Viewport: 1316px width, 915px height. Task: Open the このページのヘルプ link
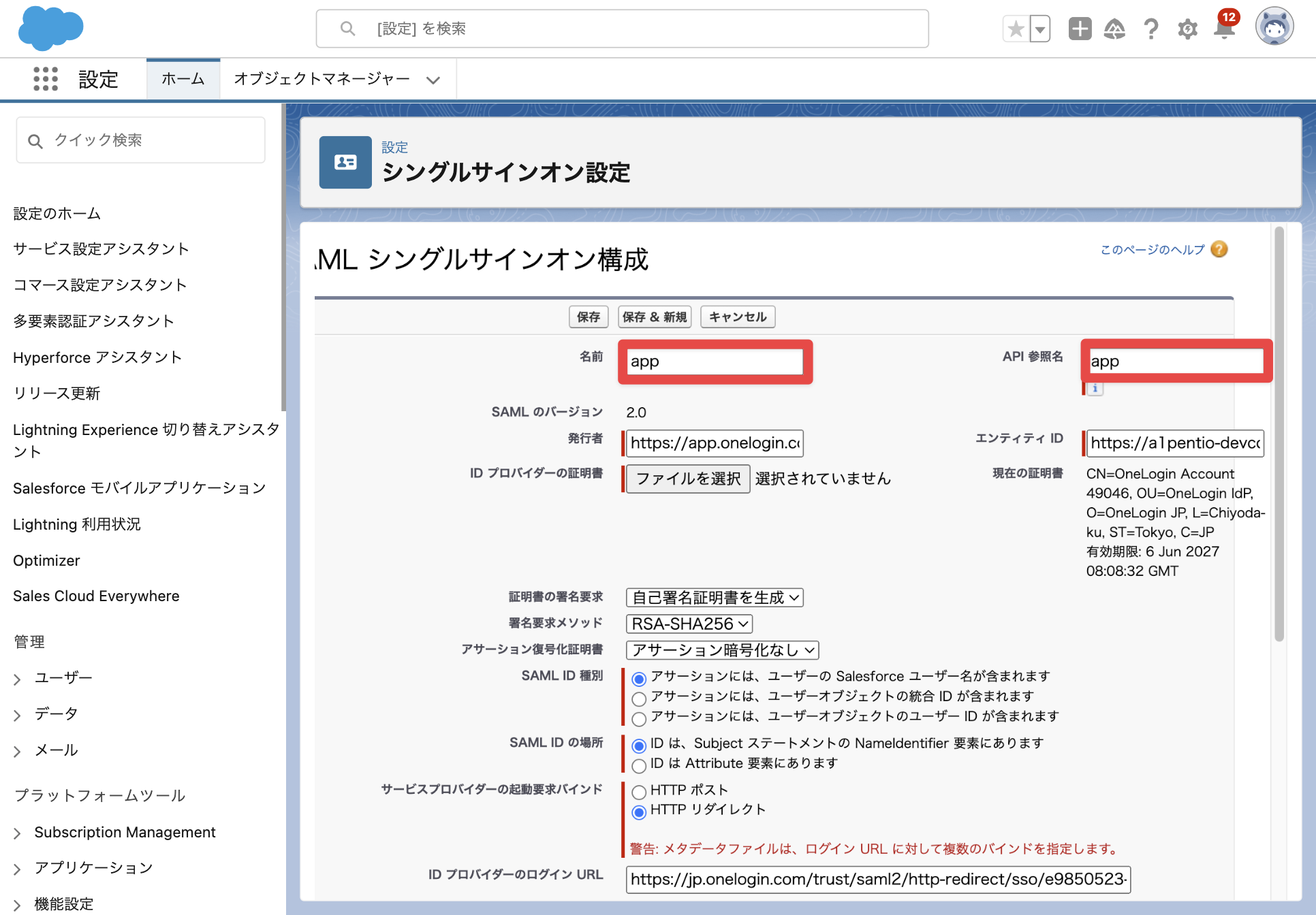pyautogui.click(x=1153, y=250)
